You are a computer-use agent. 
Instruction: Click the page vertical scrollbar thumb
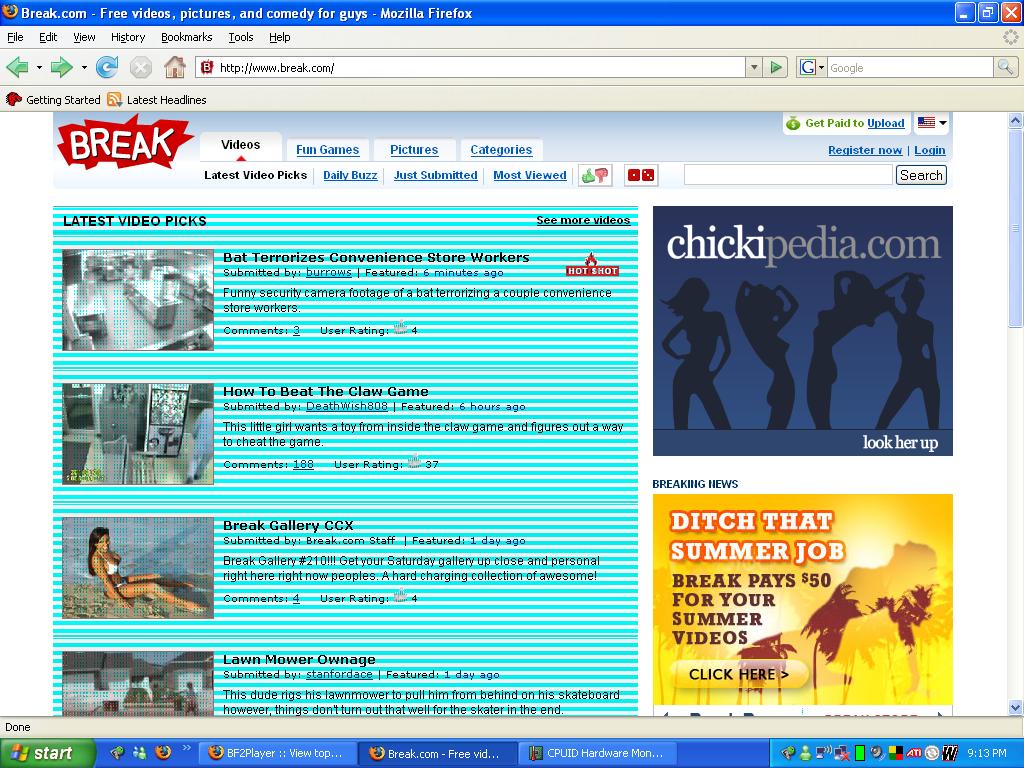(1015, 227)
